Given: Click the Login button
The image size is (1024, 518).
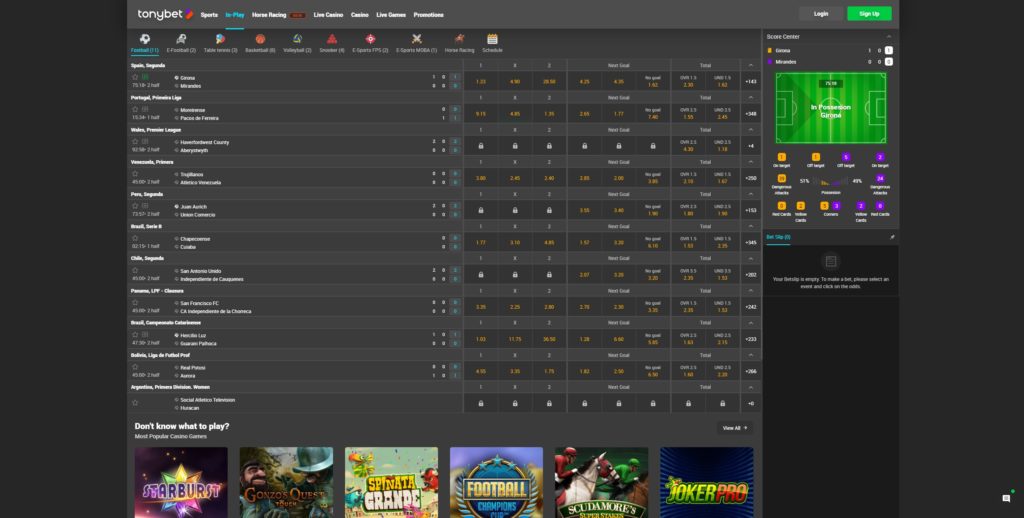Looking at the screenshot, I should (821, 14).
